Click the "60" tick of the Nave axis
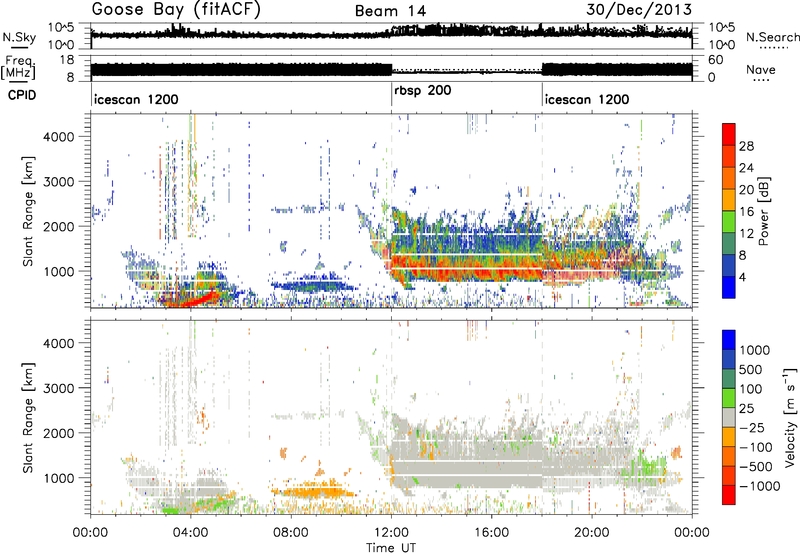This screenshot has height=554, width=800. click(716, 60)
